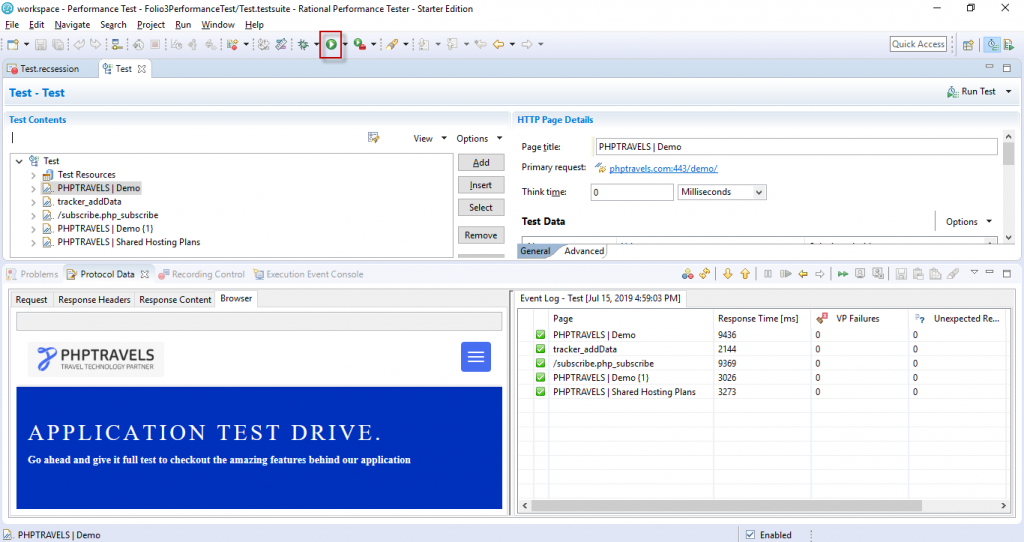The image size is (1024, 542).
Task: Click the save icon in Protocol Data toolbar
Action: coord(901,274)
